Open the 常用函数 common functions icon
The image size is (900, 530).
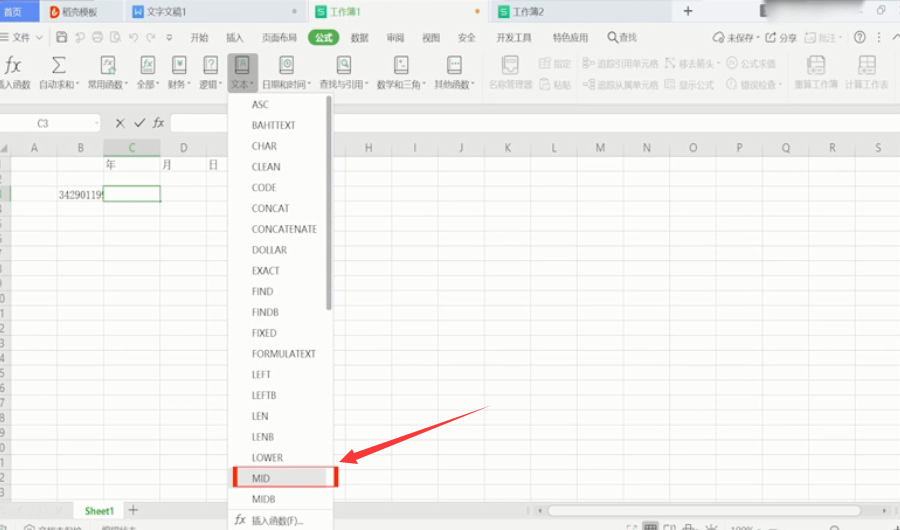(x=108, y=65)
